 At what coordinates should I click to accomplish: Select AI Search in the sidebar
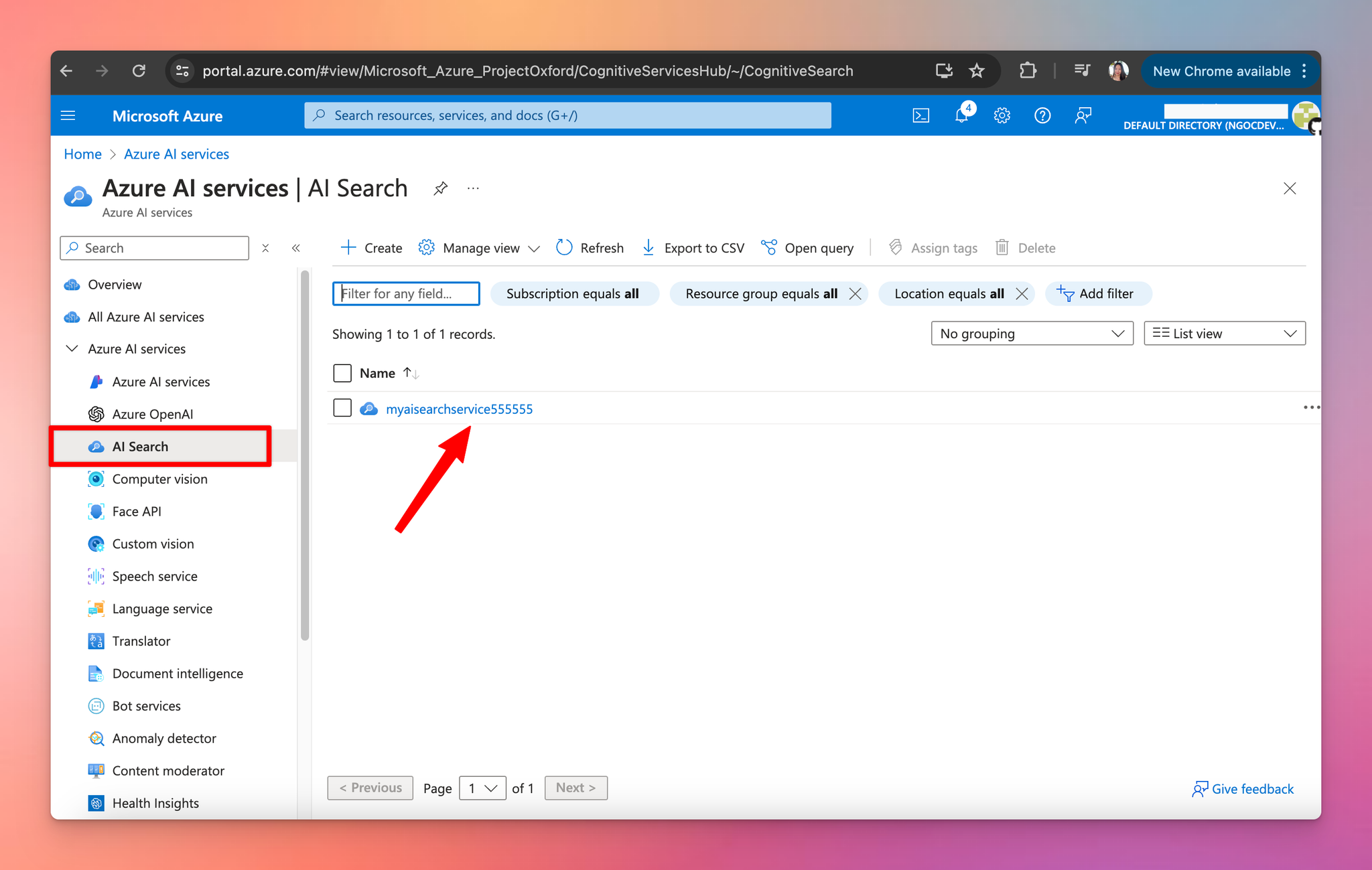140,447
